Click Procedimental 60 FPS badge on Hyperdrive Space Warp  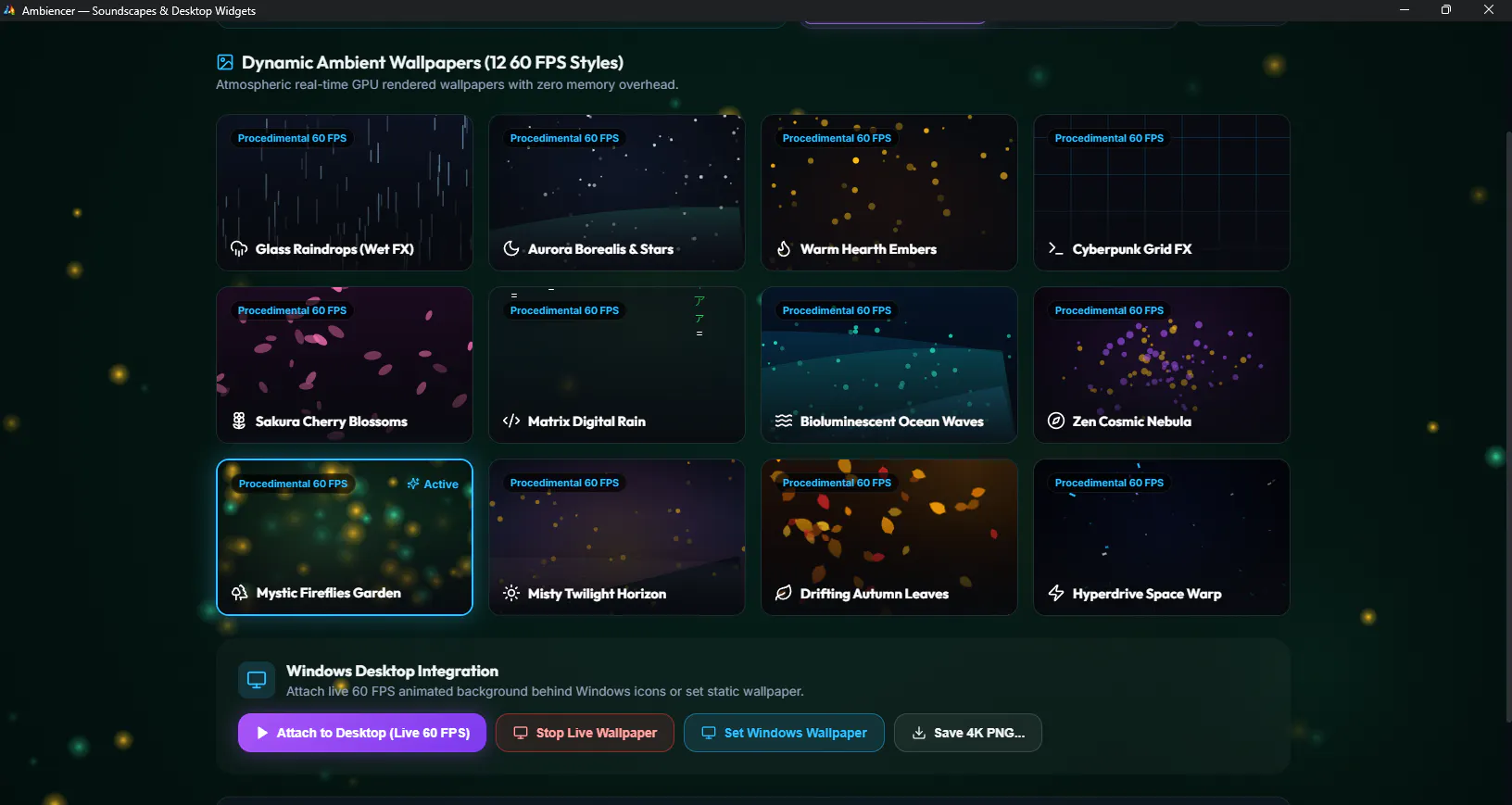(x=1109, y=483)
